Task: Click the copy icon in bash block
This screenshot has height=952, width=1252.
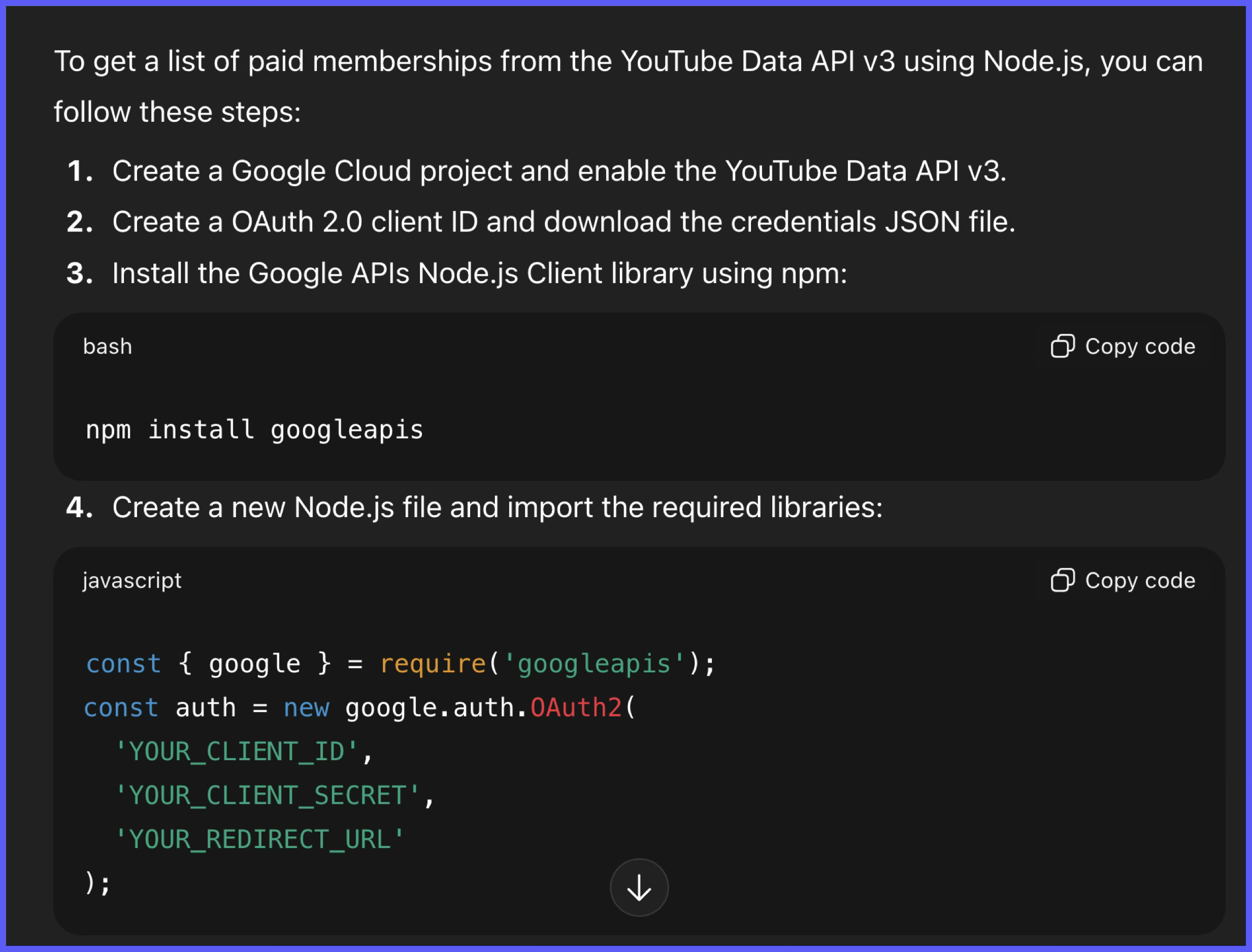Action: [x=1062, y=346]
